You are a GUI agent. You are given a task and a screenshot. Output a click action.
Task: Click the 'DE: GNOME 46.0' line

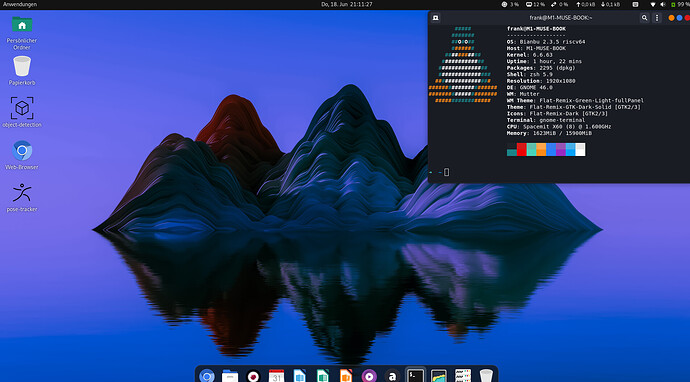tap(530, 88)
